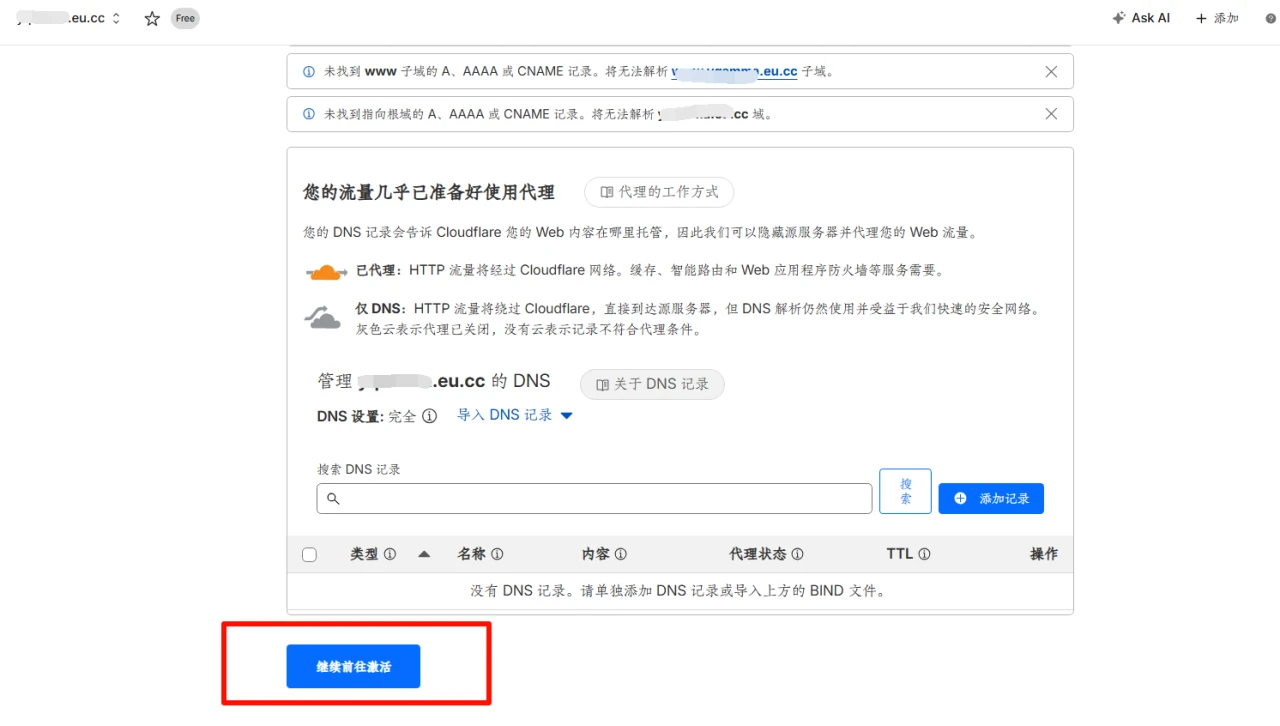
Task: Open 关于 DNS 记录 help button
Action: pos(652,384)
